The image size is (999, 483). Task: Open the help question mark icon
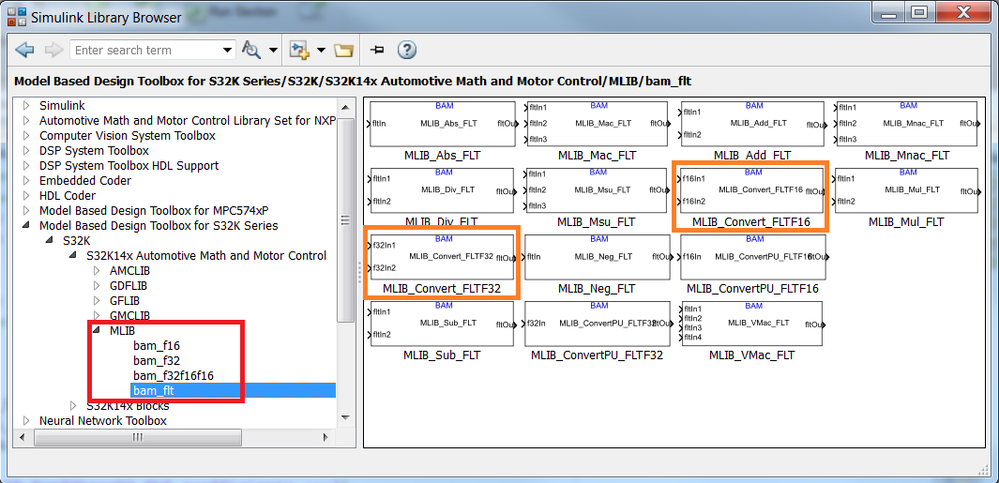pos(406,50)
